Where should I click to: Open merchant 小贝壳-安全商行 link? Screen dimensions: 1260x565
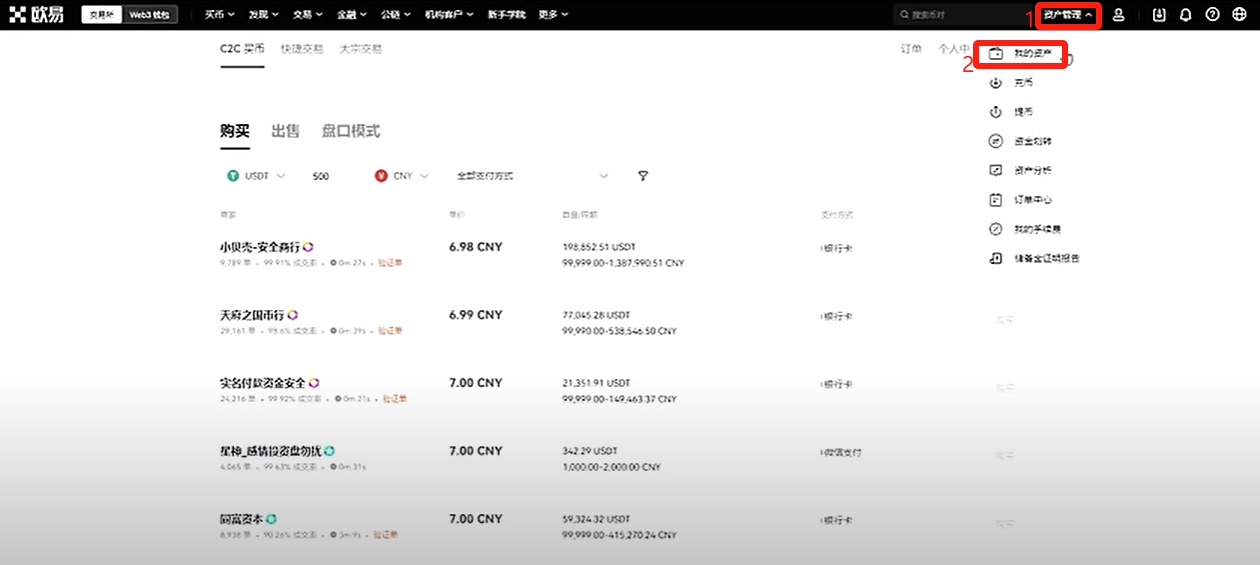point(260,246)
